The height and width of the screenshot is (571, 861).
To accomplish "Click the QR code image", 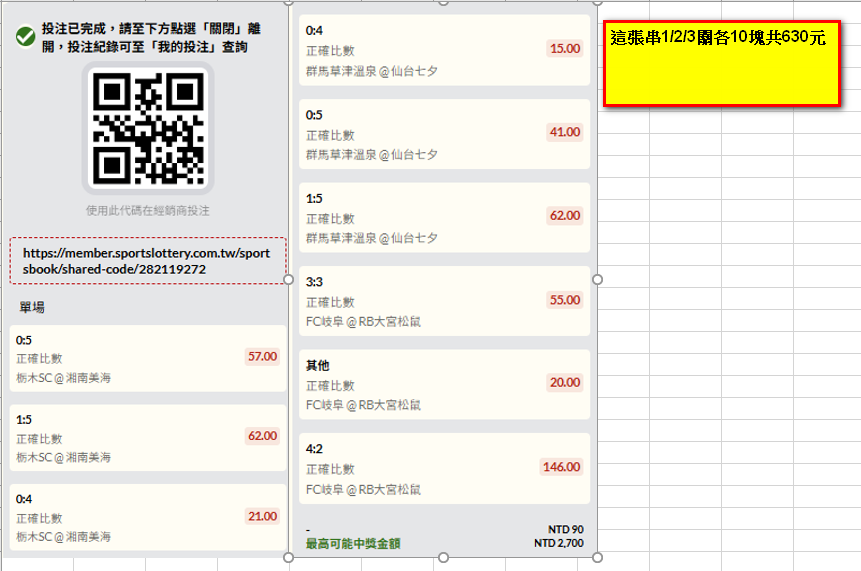I will pos(148,127).
